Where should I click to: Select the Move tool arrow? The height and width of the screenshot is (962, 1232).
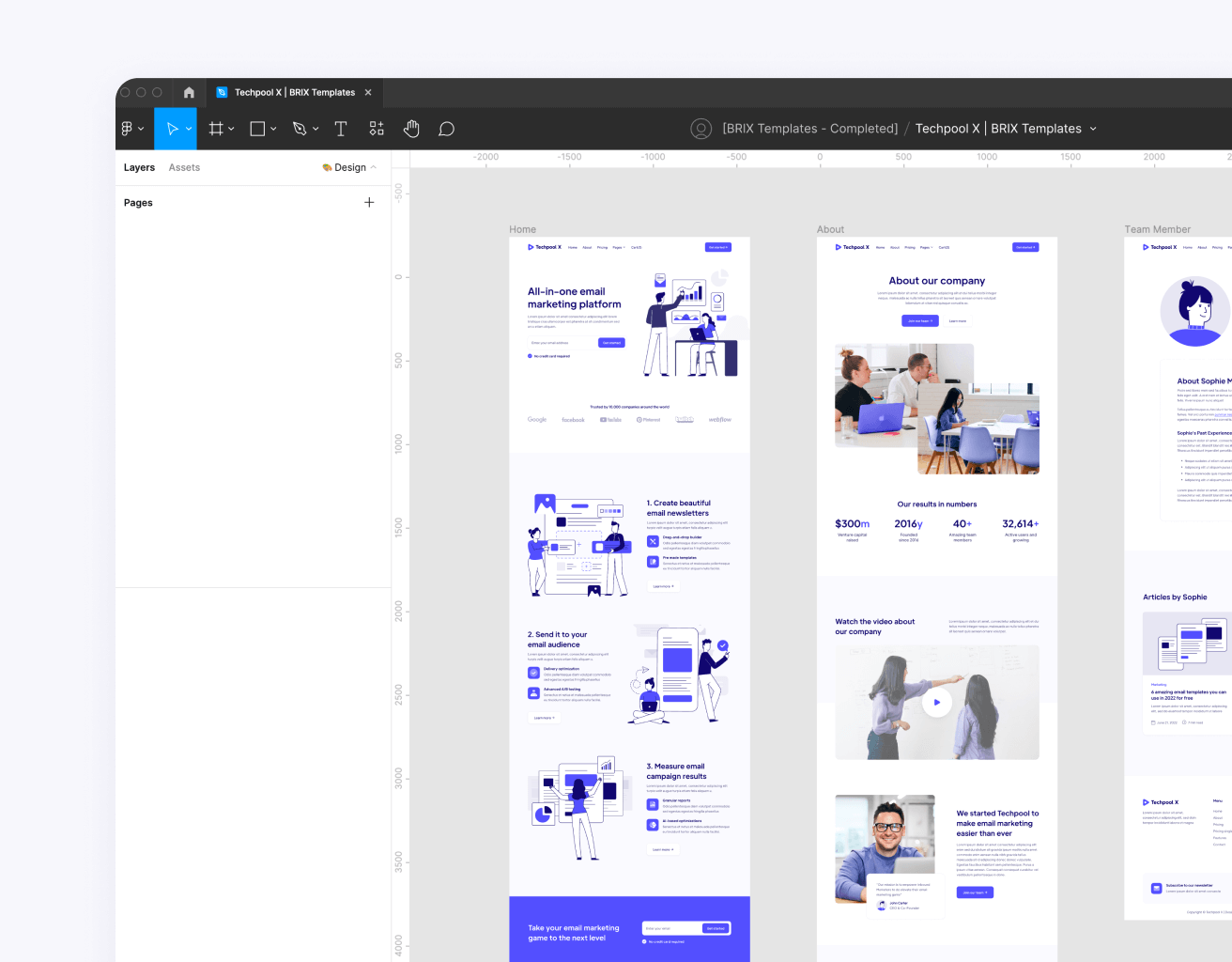point(173,129)
